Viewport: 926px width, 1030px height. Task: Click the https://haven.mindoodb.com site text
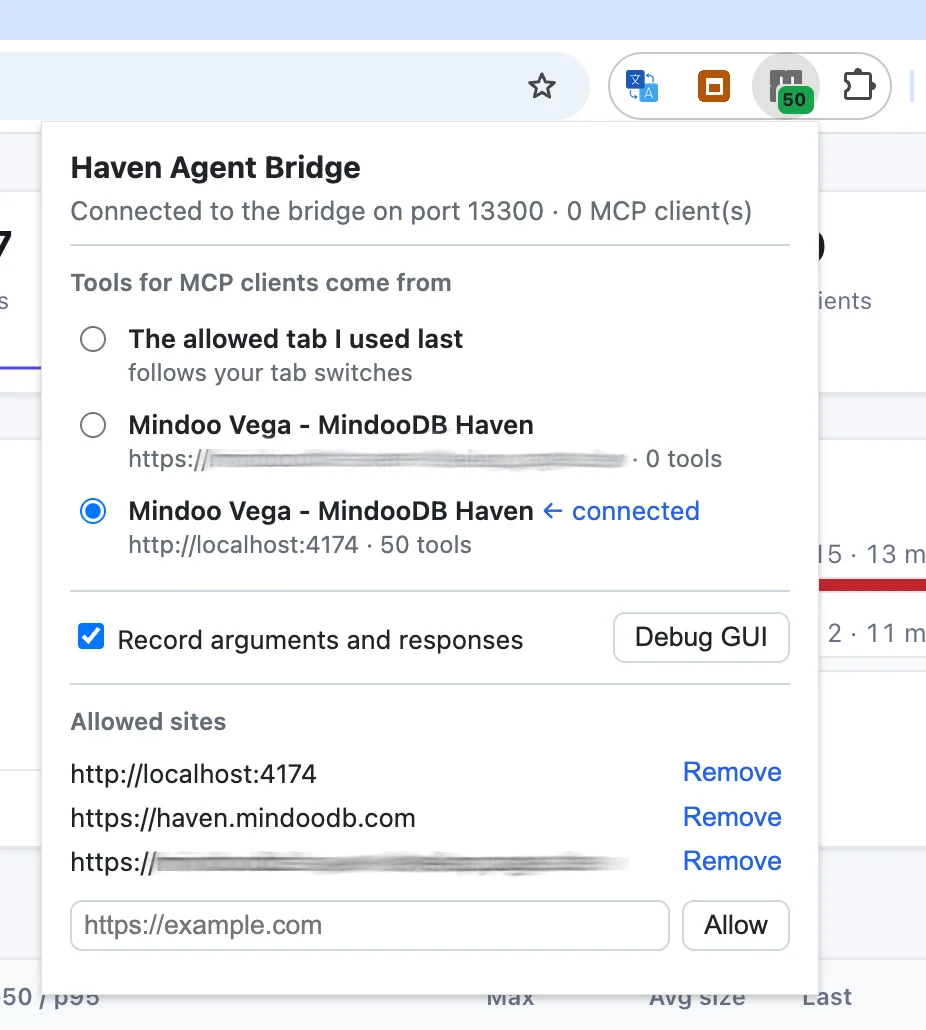pos(243,818)
